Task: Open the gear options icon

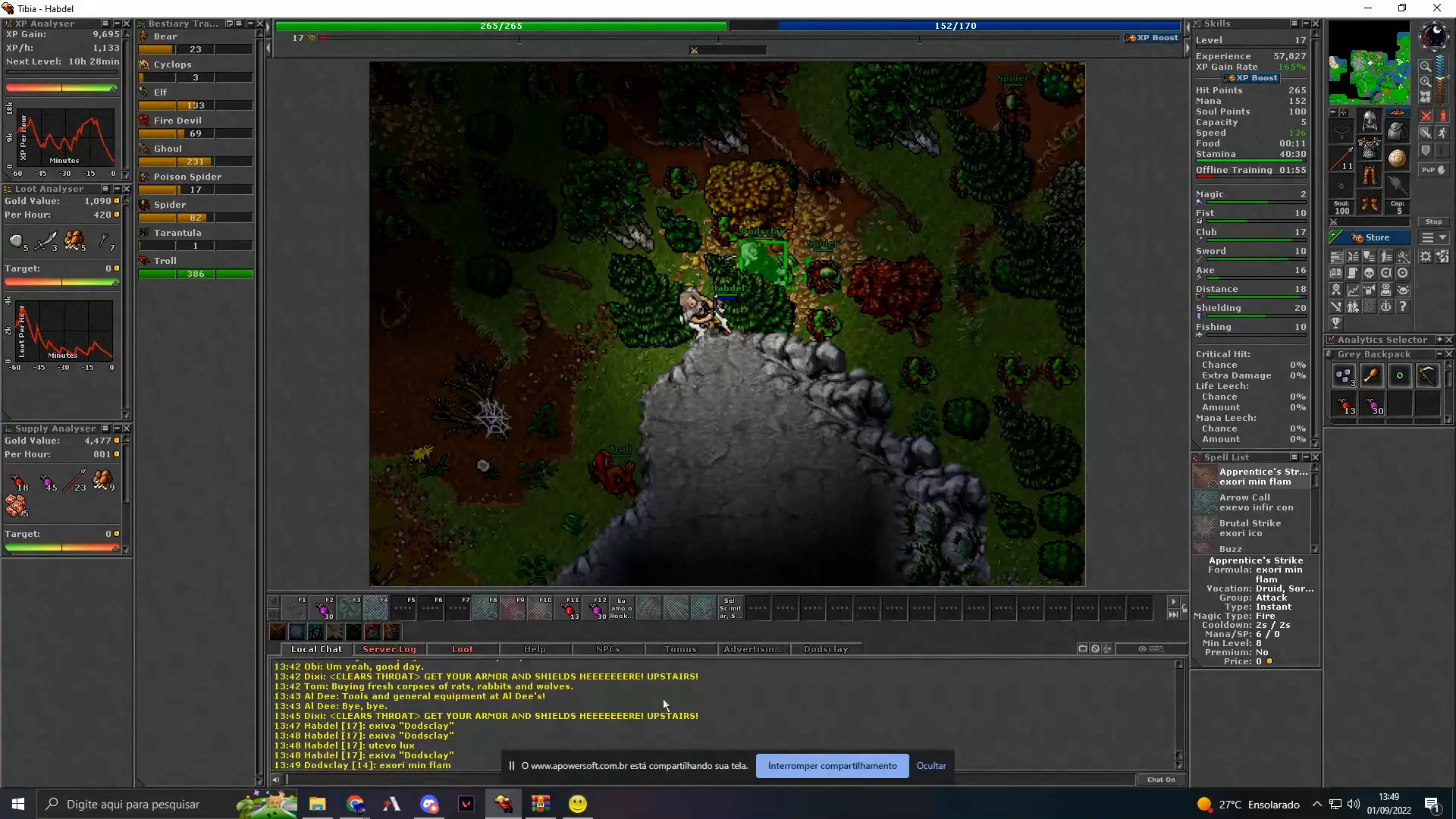Action: coord(1425,256)
